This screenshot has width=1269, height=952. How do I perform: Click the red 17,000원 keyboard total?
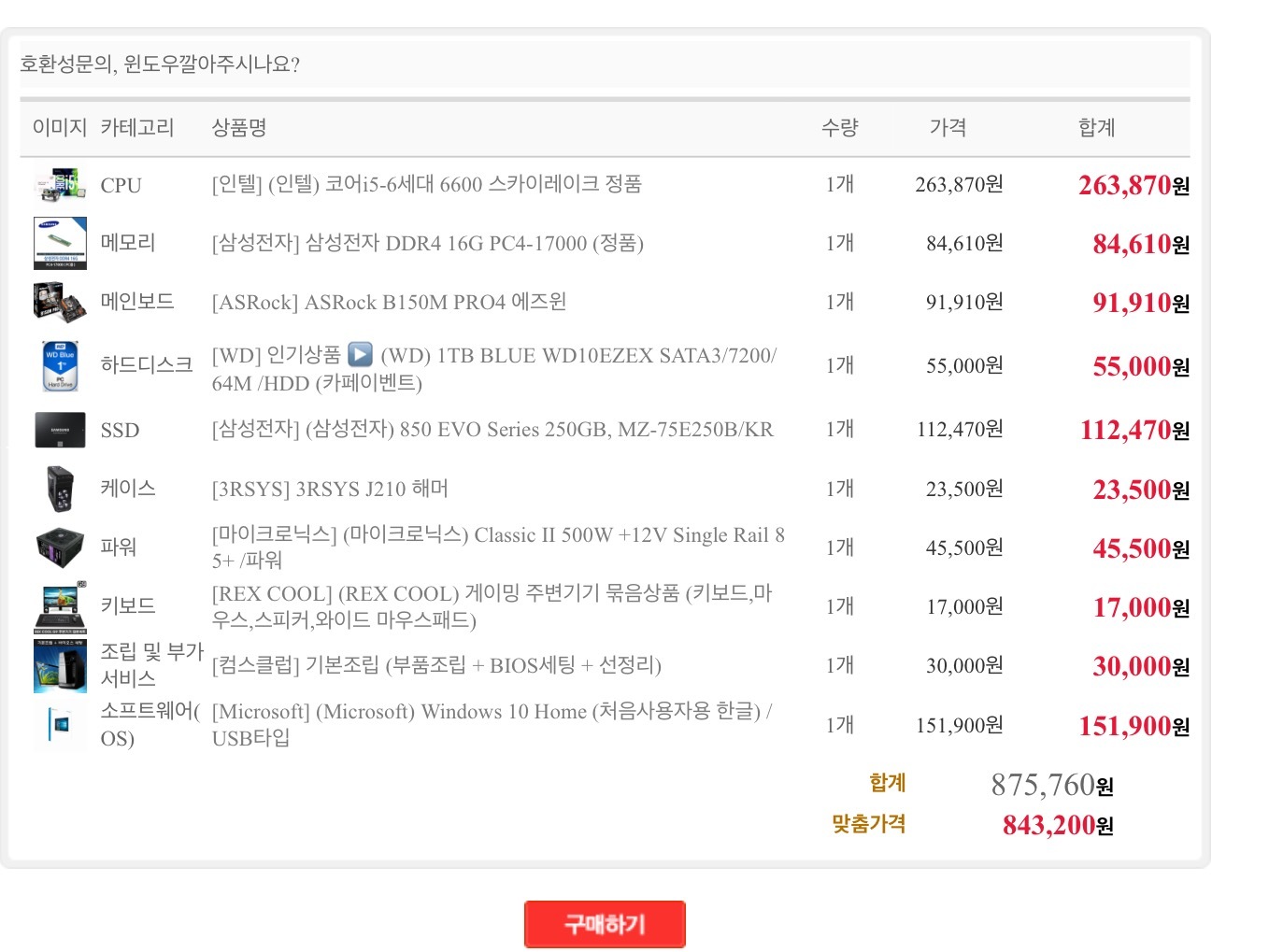(1141, 607)
